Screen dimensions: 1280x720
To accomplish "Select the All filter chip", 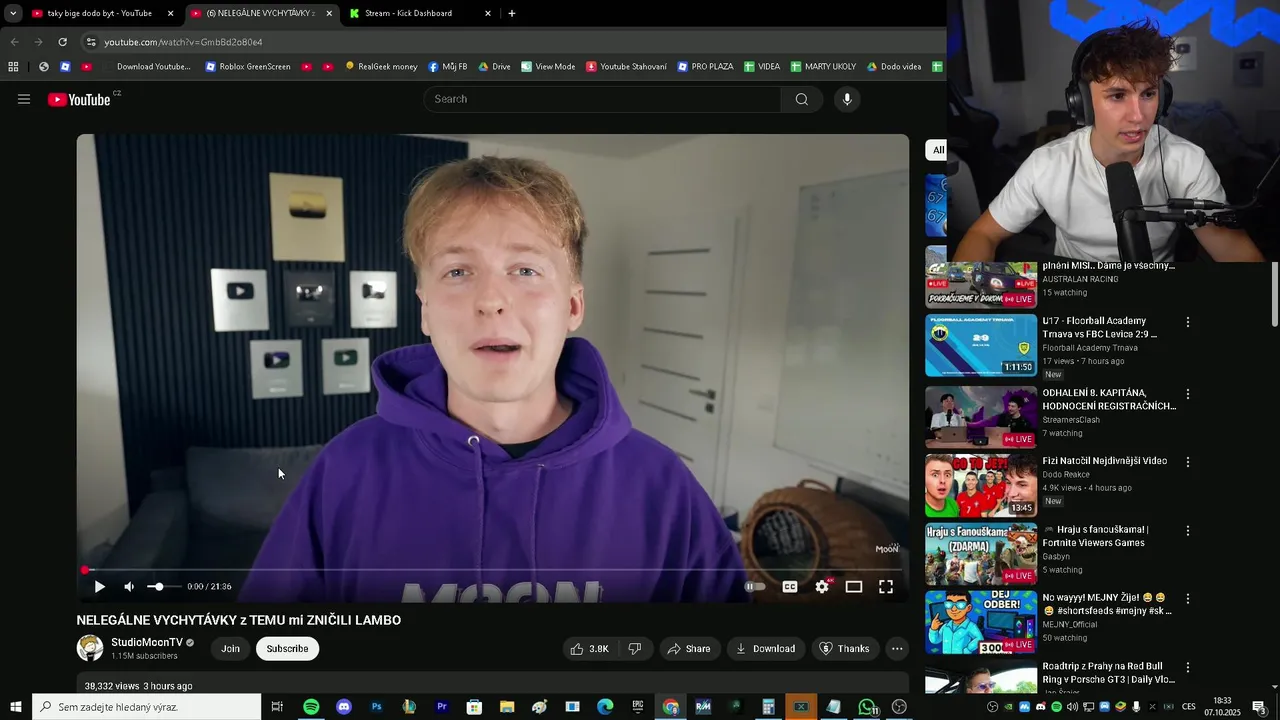I will click(x=938, y=150).
